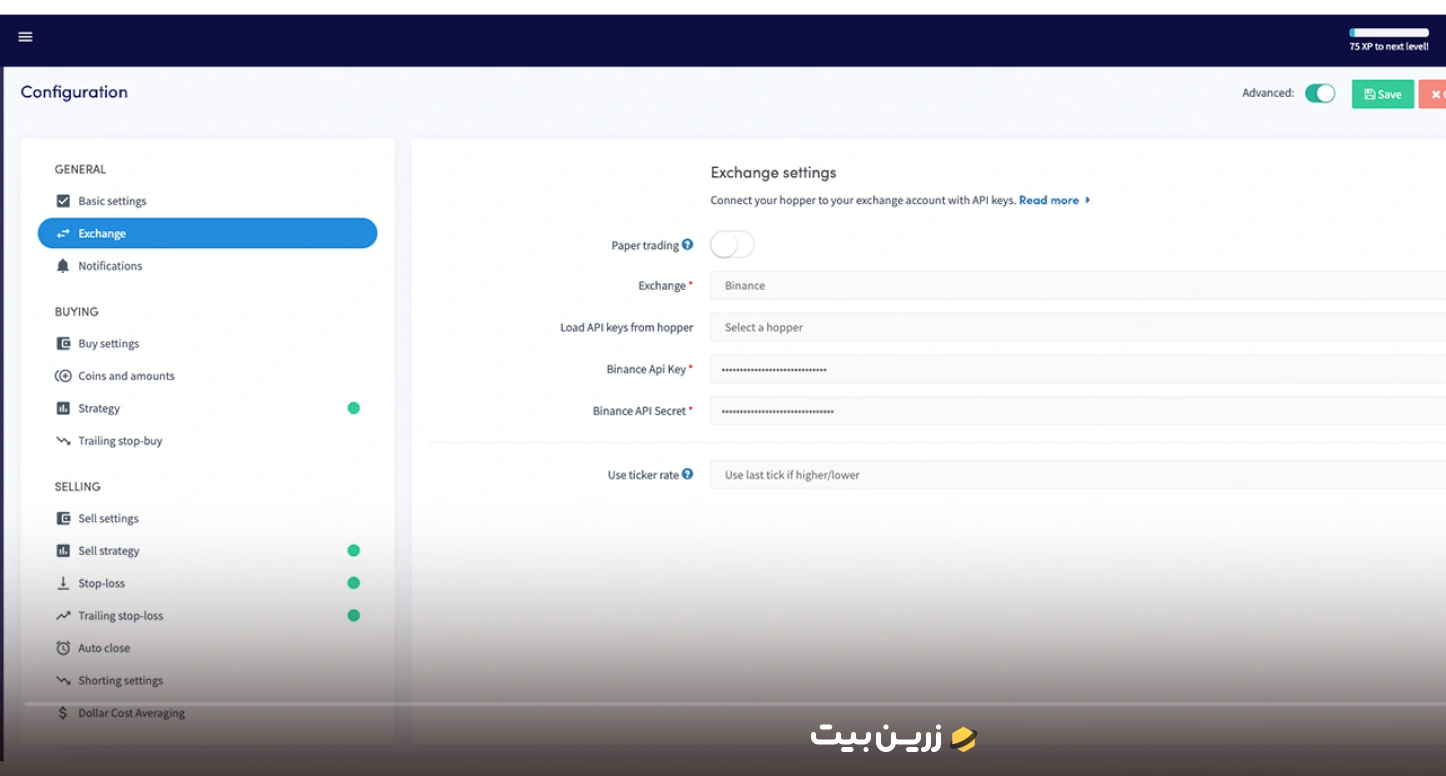
Task: Click the green Save button
Action: tap(1383, 94)
